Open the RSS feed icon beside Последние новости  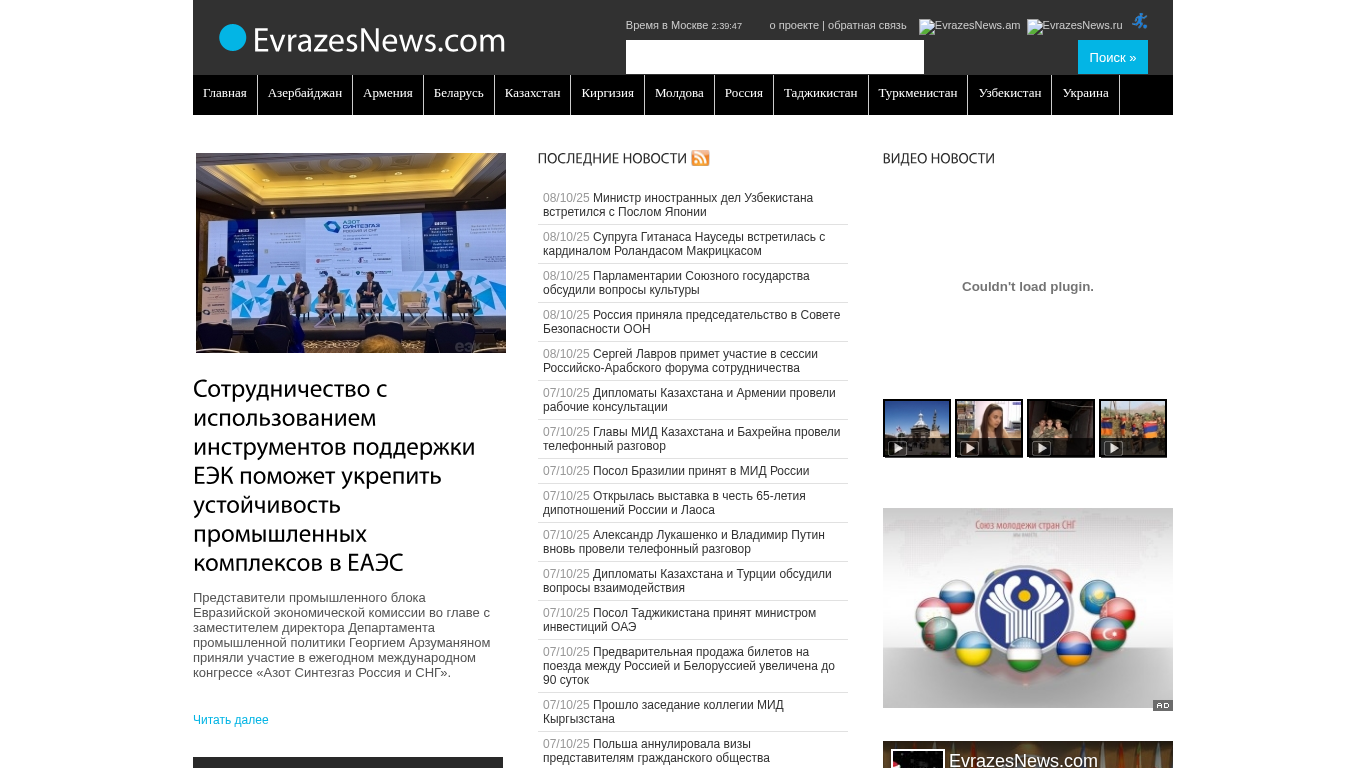coord(700,158)
